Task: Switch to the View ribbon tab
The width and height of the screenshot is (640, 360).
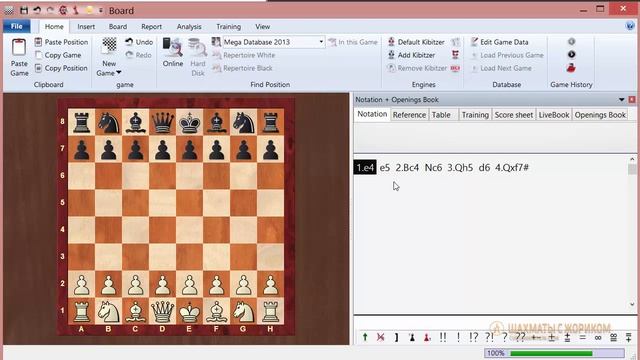Action: [262, 27]
